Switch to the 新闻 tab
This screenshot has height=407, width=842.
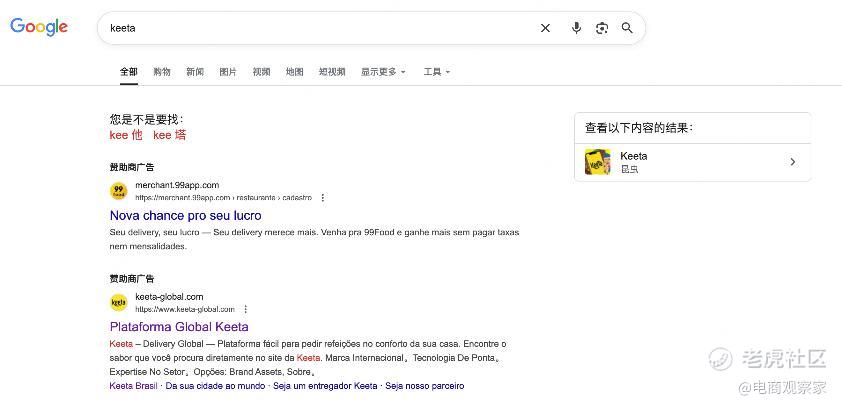coord(195,72)
